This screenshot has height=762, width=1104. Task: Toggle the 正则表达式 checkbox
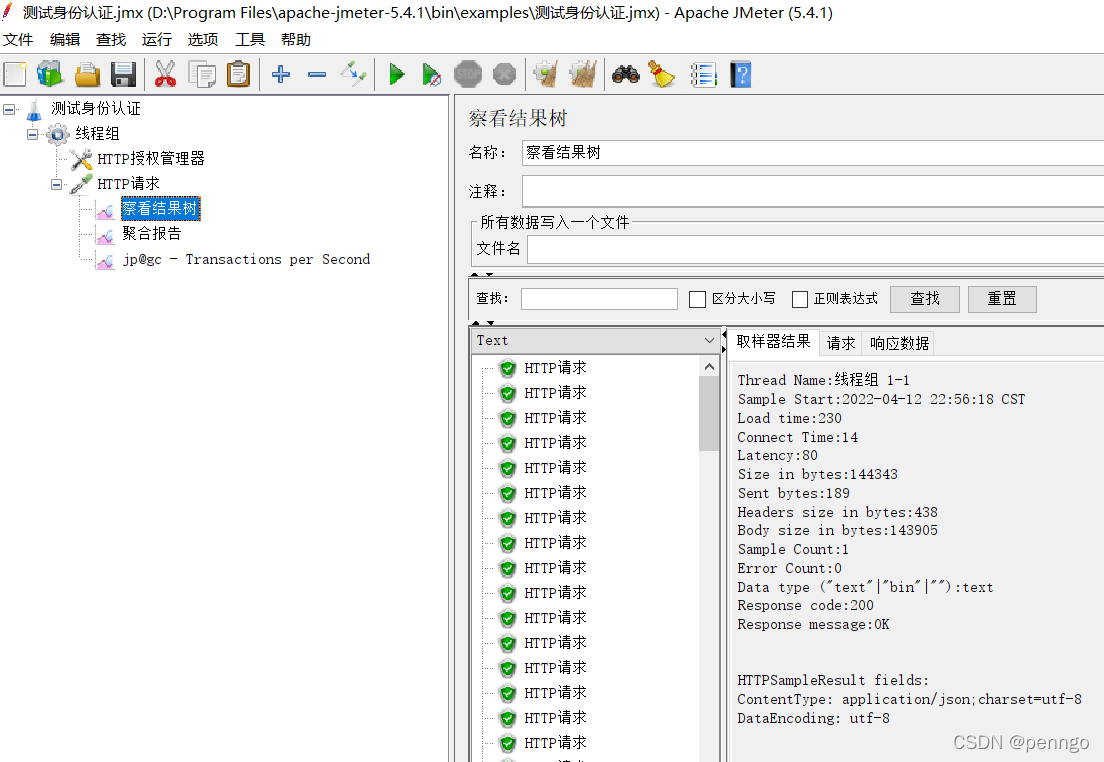point(800,299)
